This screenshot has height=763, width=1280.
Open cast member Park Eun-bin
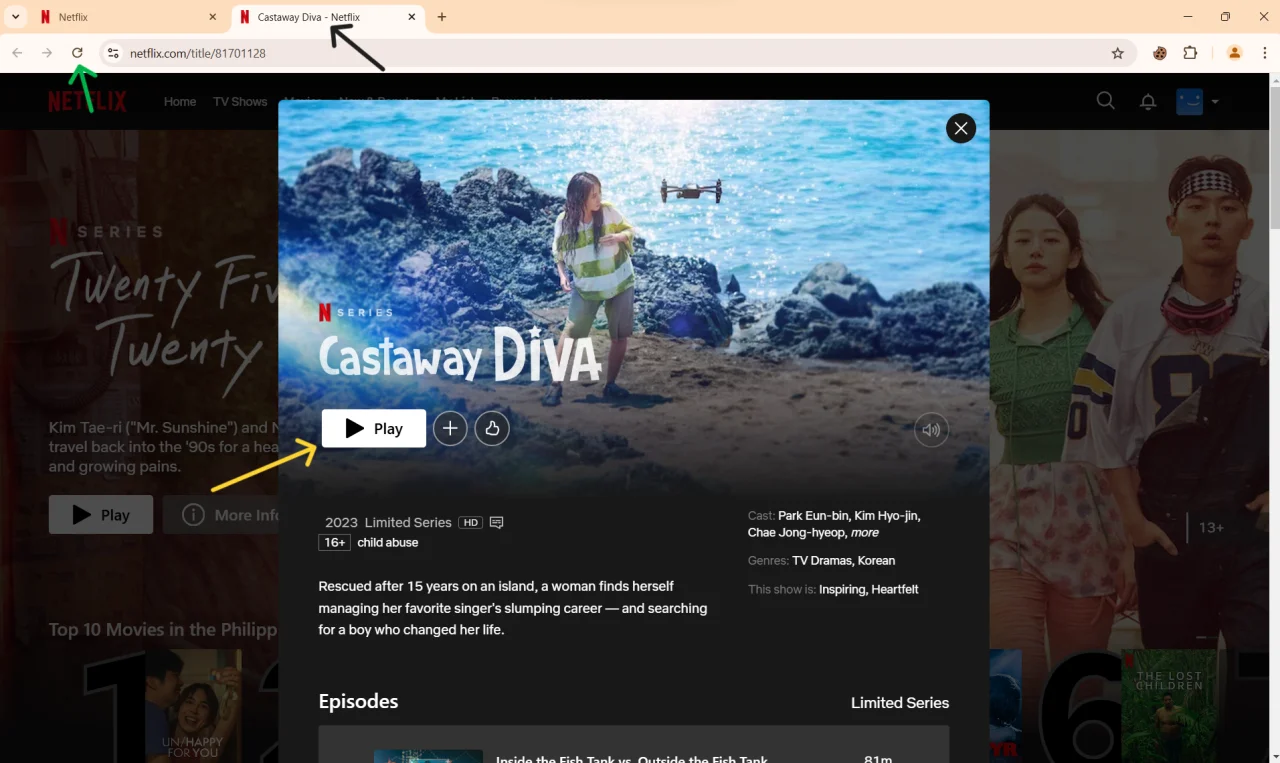point(812,516)
